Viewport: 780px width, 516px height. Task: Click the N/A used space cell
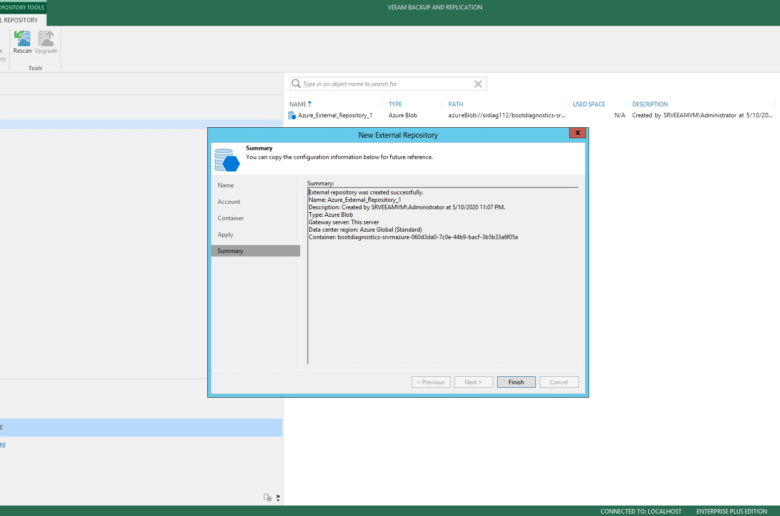pyautogui.click(x=619, y=115)
